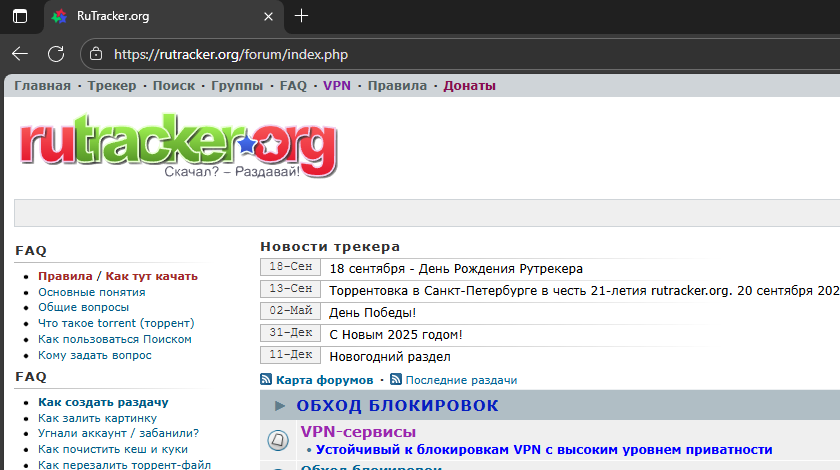
Task: Open news: День Победы!
Action: tap(372, 312)
